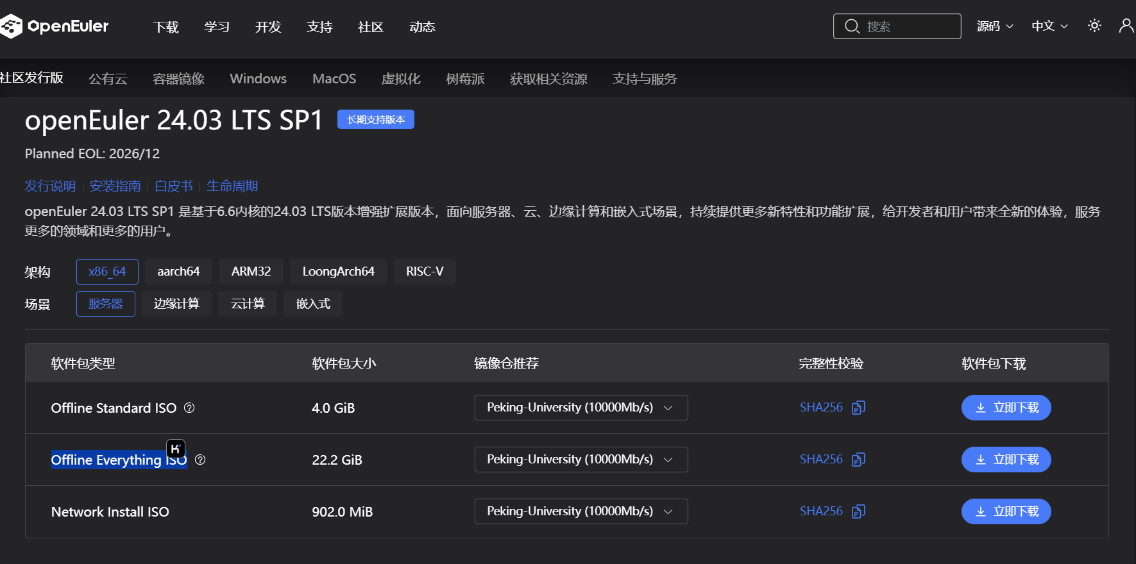Switch to the 树莓派 tab
Image resolution: width=1136 pixels, height=564 pixels.
465,79
